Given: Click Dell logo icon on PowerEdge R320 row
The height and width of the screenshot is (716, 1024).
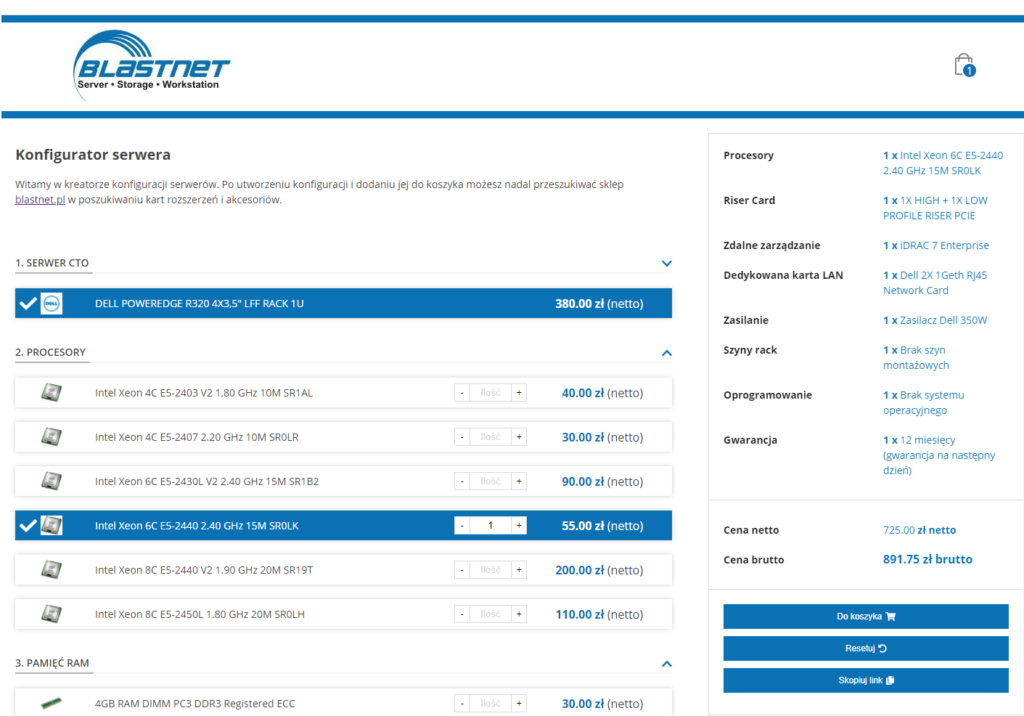Looking at the screenshot, I should click(x=52, y=304).
